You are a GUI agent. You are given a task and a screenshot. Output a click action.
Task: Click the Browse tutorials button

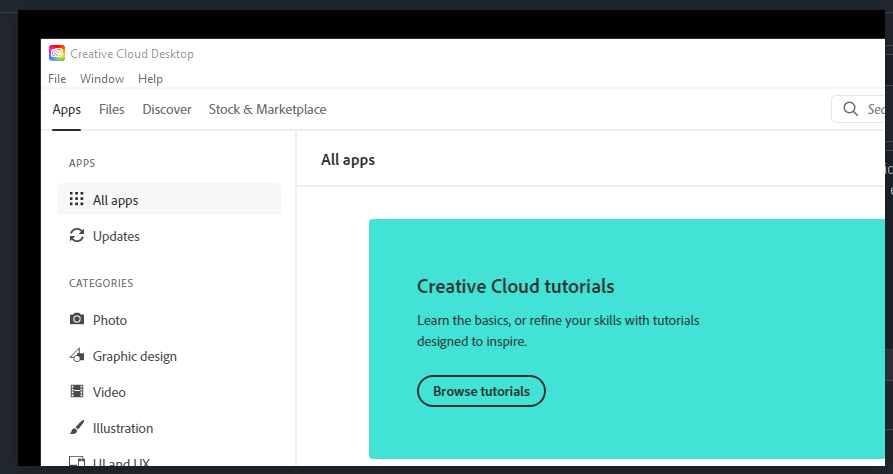[x=481, y=391]
